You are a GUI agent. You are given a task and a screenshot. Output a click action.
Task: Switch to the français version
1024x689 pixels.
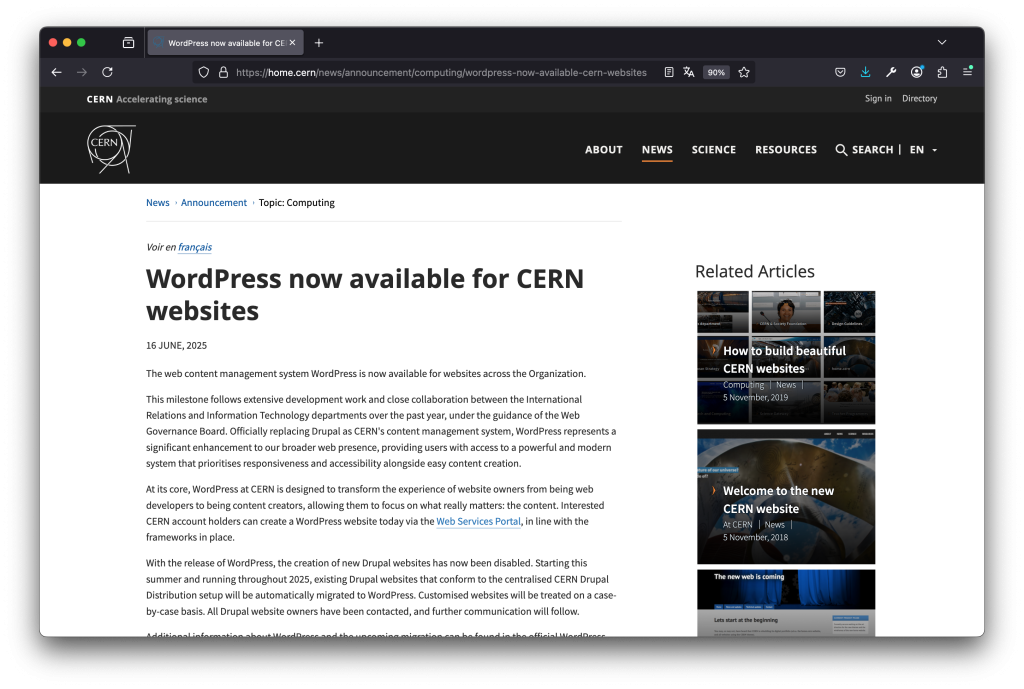click(x=195, y=248)
